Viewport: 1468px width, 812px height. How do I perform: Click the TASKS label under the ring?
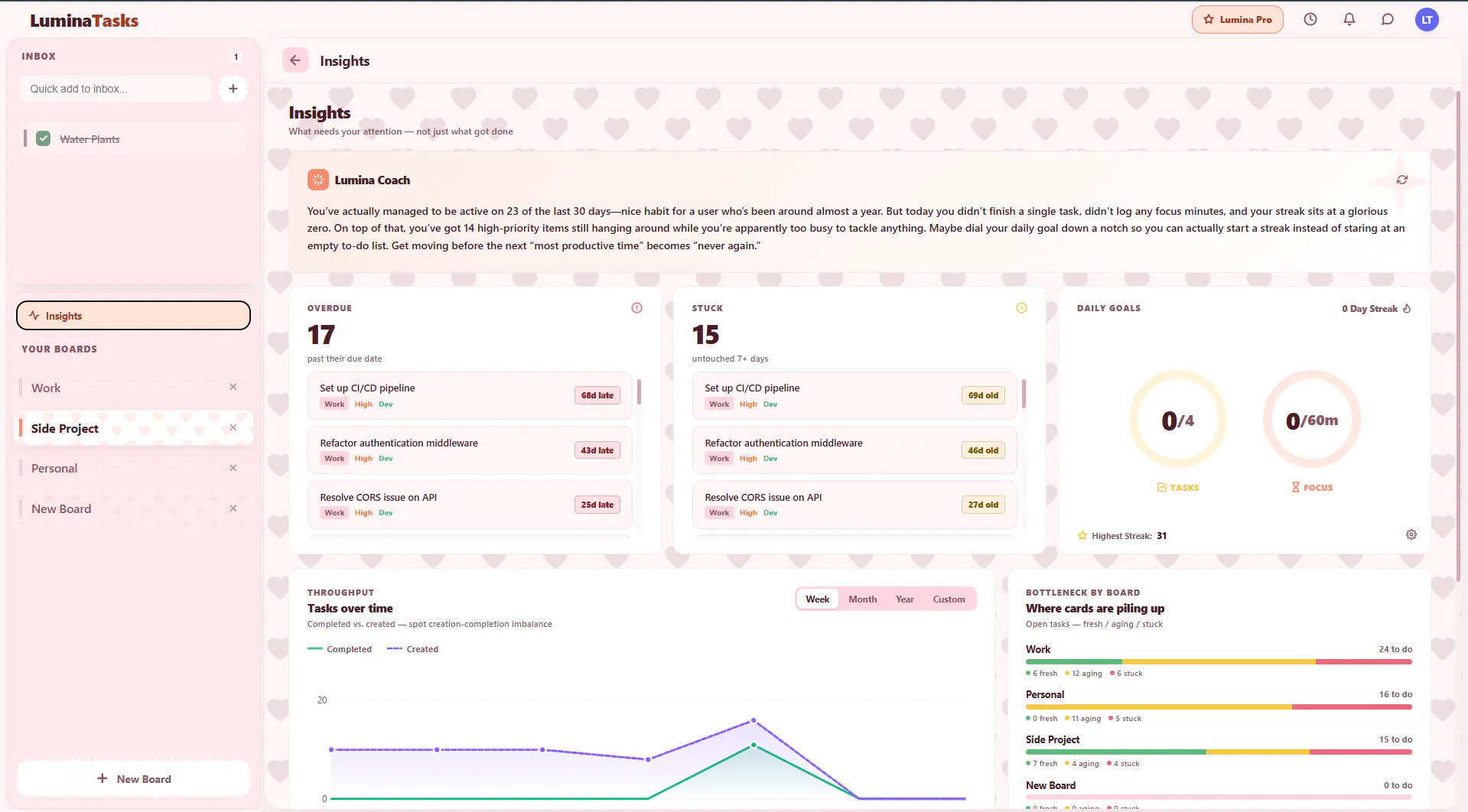coord(1178,487)
